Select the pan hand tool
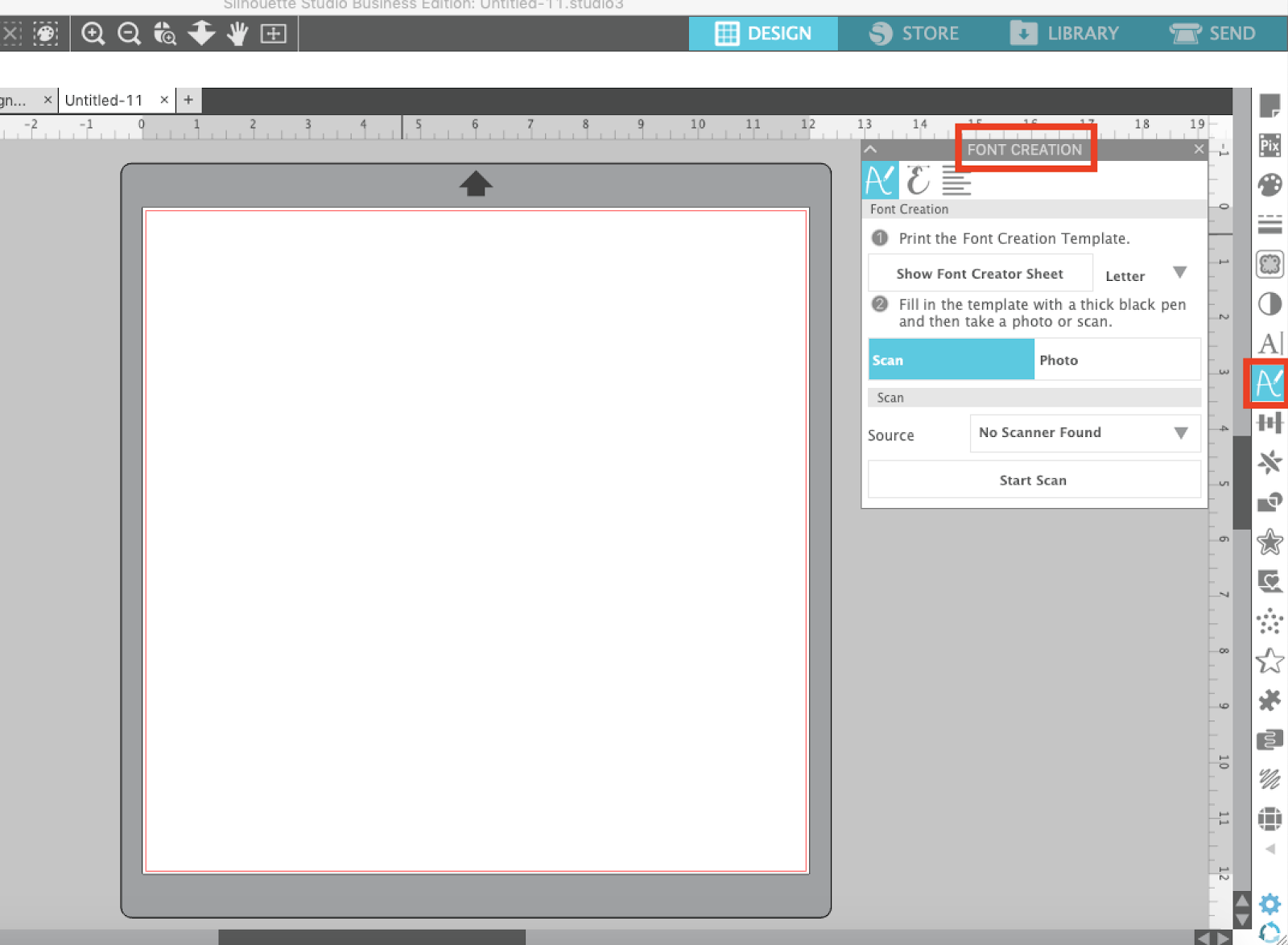 pyautogui.click(x=237, y=34)
